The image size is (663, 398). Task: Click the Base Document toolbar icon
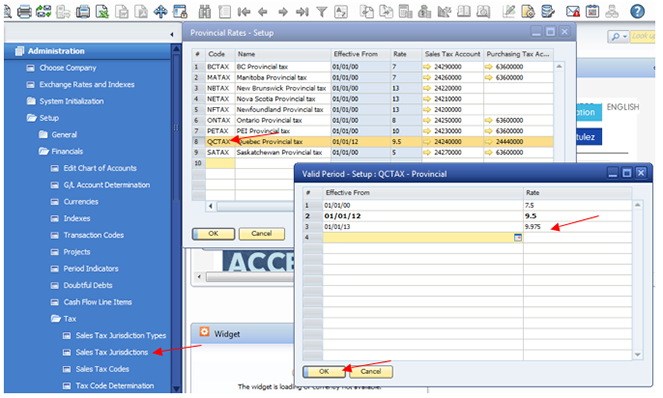click(366, 11)
